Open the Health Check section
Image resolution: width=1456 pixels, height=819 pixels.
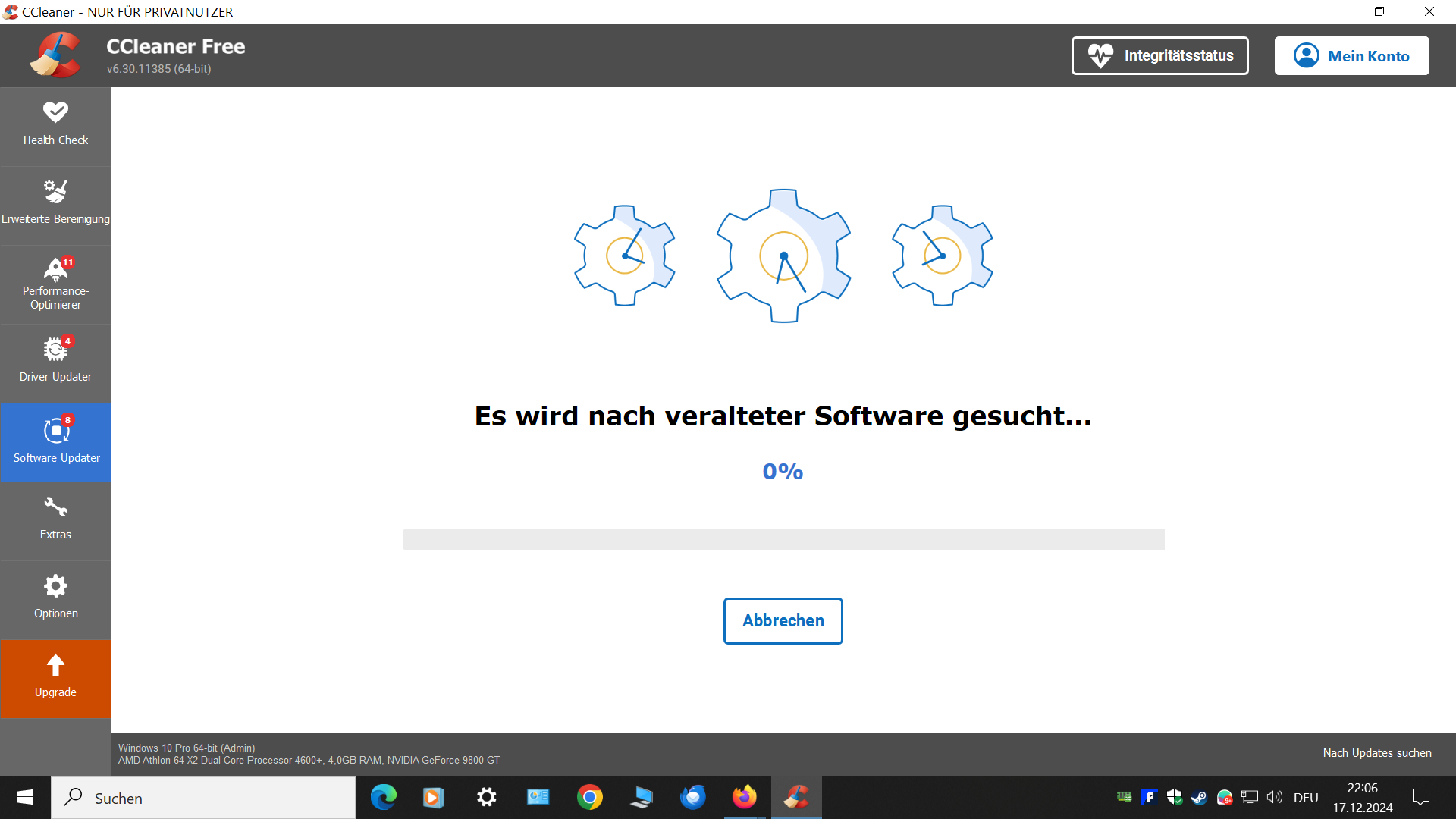55,125
